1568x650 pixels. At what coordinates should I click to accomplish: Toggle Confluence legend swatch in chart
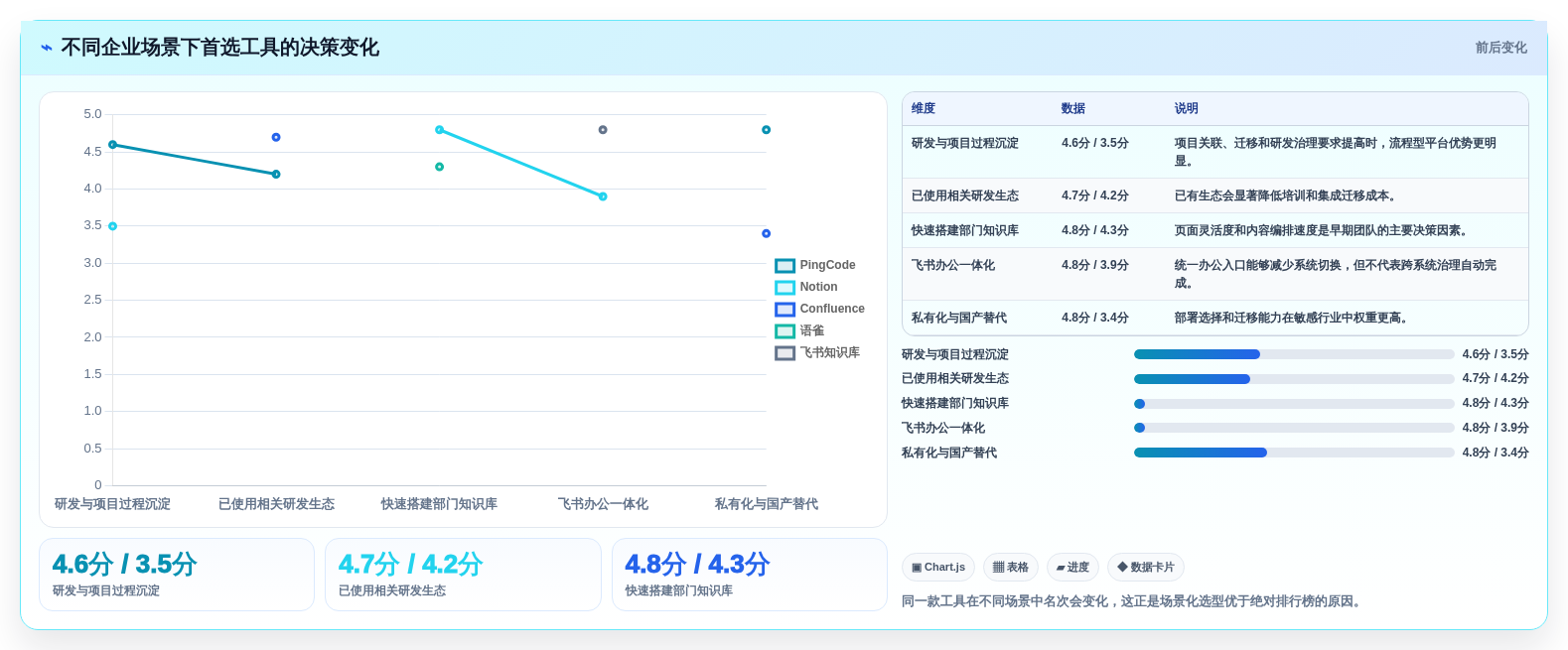(784, 309)
